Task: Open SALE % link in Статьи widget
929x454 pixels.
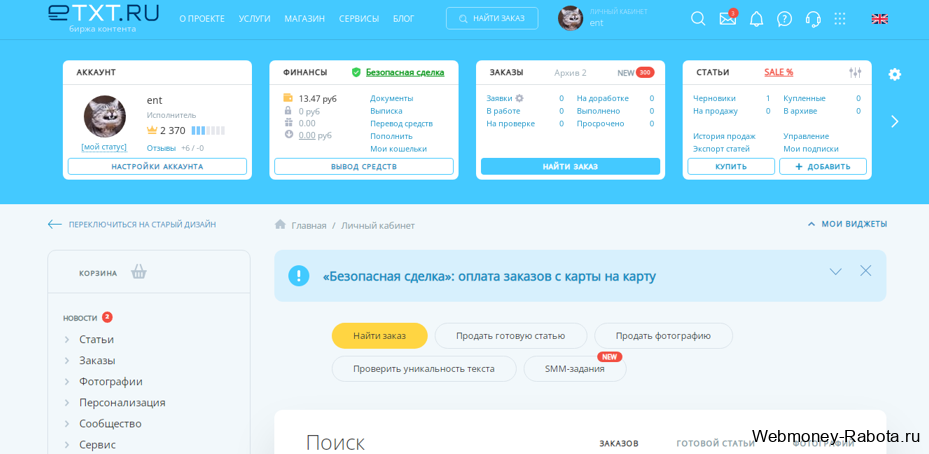Action: tap(779, 72)
